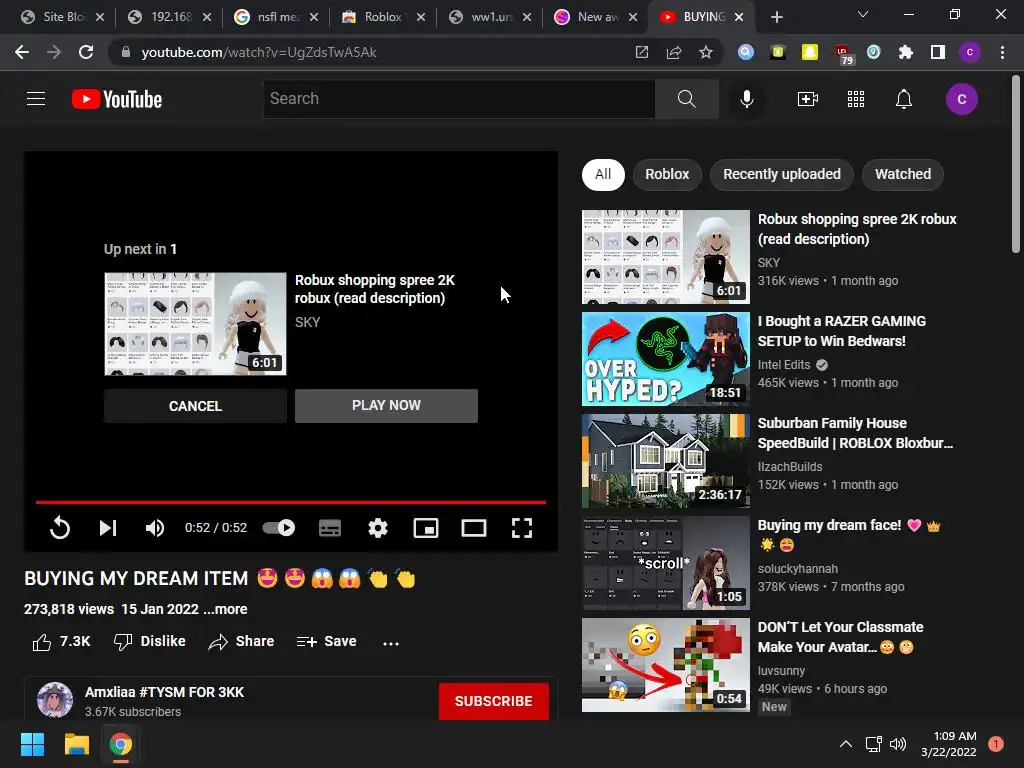Select the Roblox filter chip
This screenshot has width=1024, height=768.
(667, 174)
